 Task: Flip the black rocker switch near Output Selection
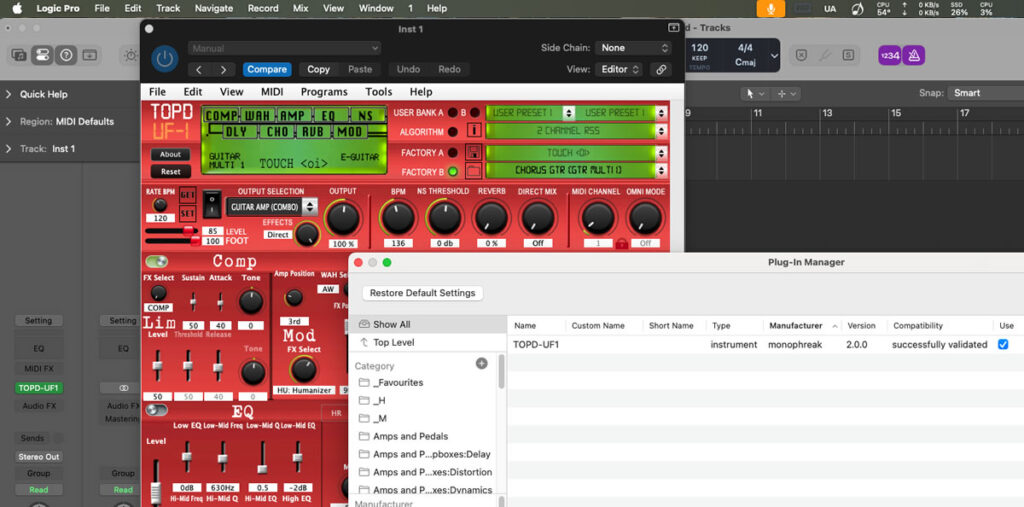211,204
